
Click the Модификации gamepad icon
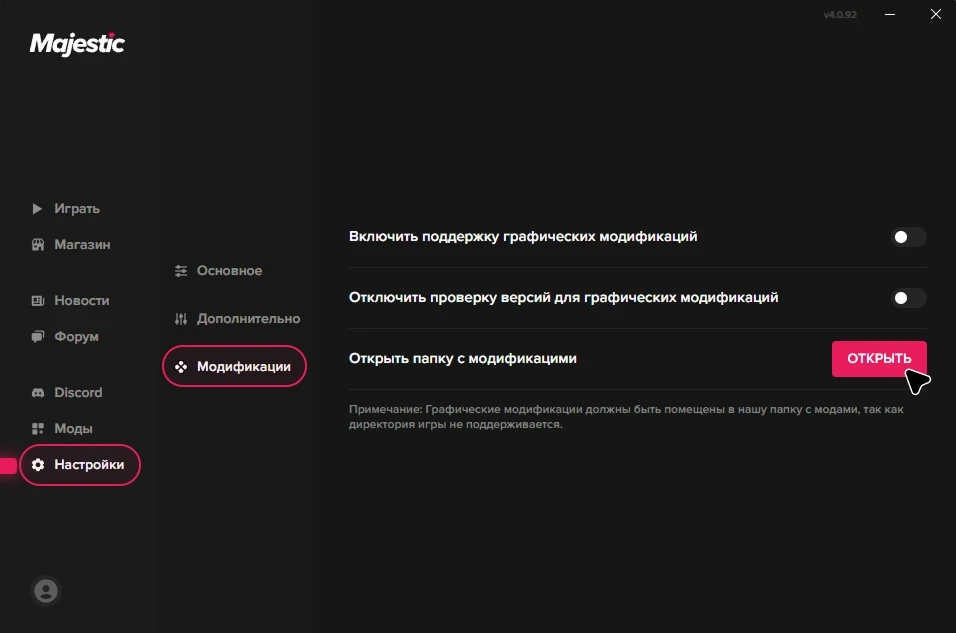pyautogui.click(x=181, y=367)
